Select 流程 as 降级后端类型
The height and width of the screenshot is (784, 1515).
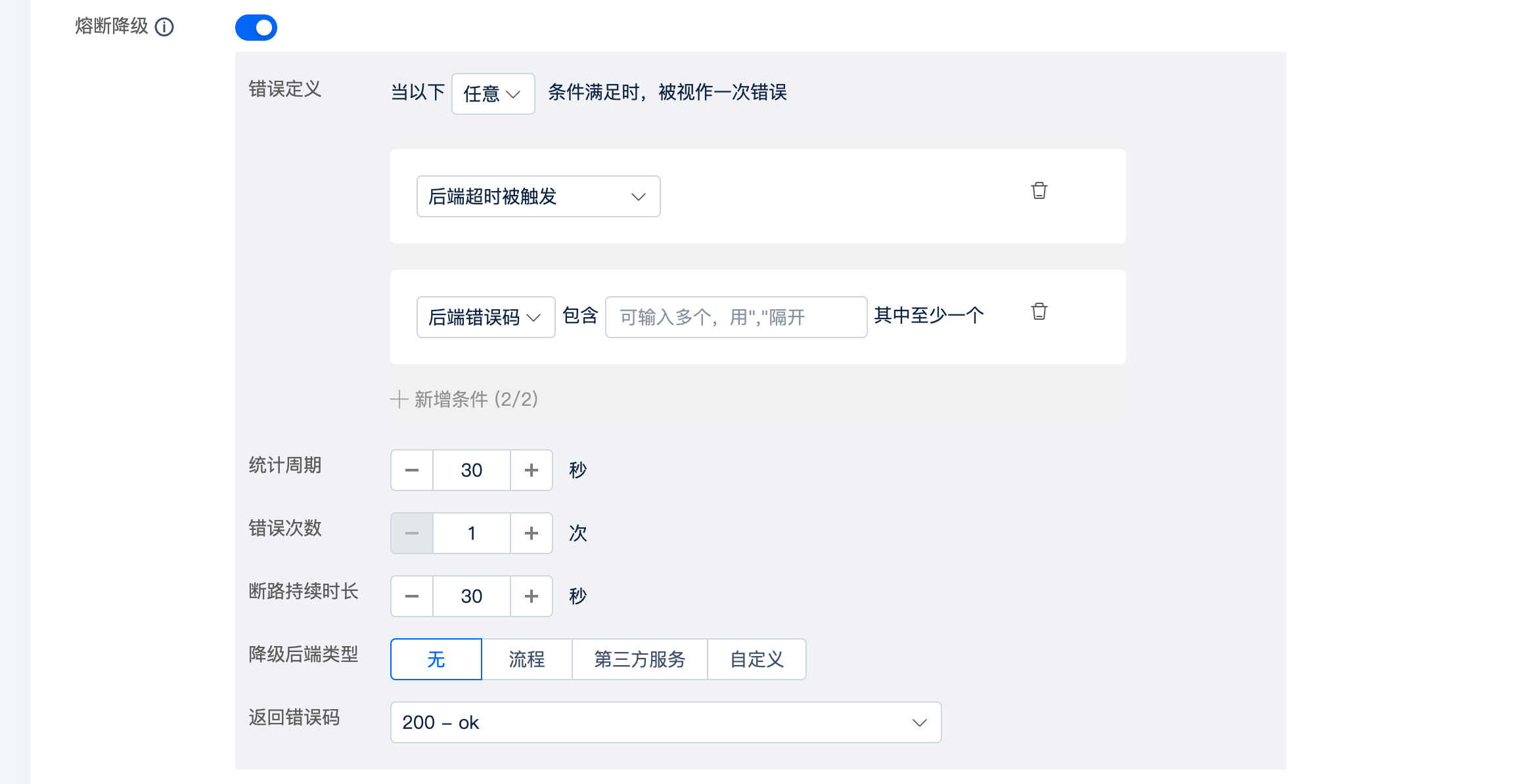[x=527, y=659]
